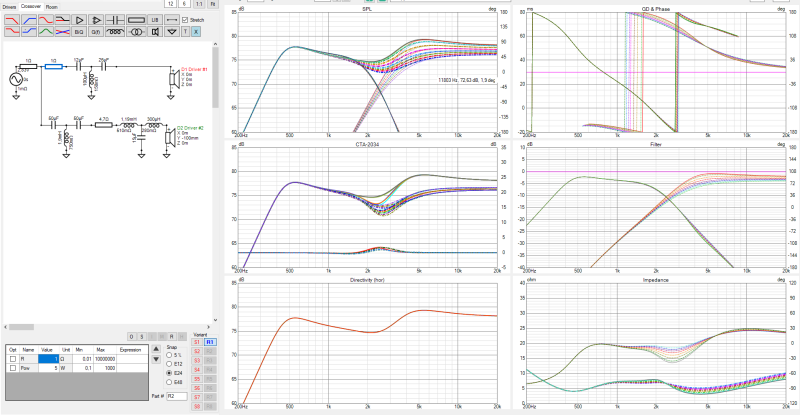Viewport: 800px width, 415px height.
Task: Select the green band-pass peak filter icon
Action: [45, 32]
